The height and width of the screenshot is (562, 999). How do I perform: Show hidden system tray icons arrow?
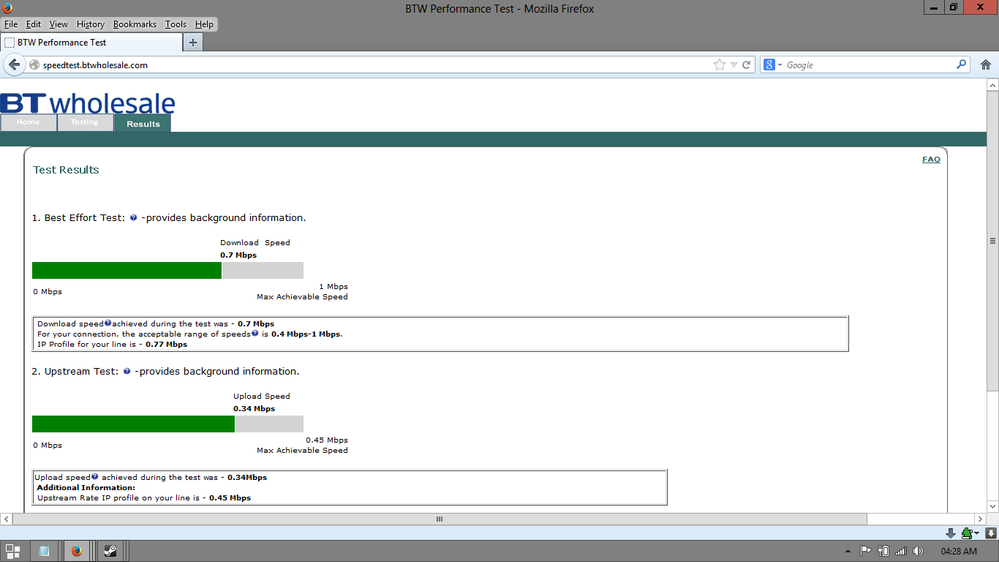pyautogui.click(x=847, y=551)
